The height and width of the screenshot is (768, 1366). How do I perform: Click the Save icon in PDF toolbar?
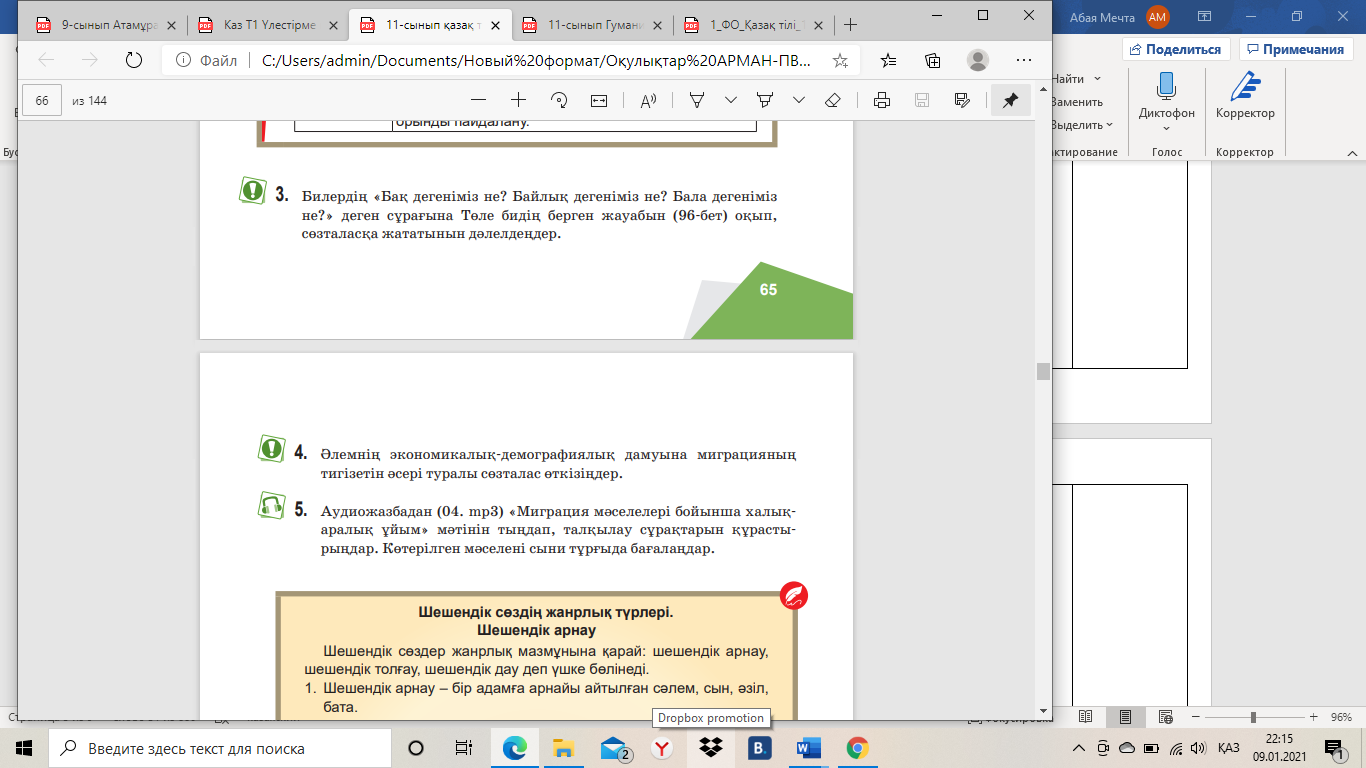[922, 100]
